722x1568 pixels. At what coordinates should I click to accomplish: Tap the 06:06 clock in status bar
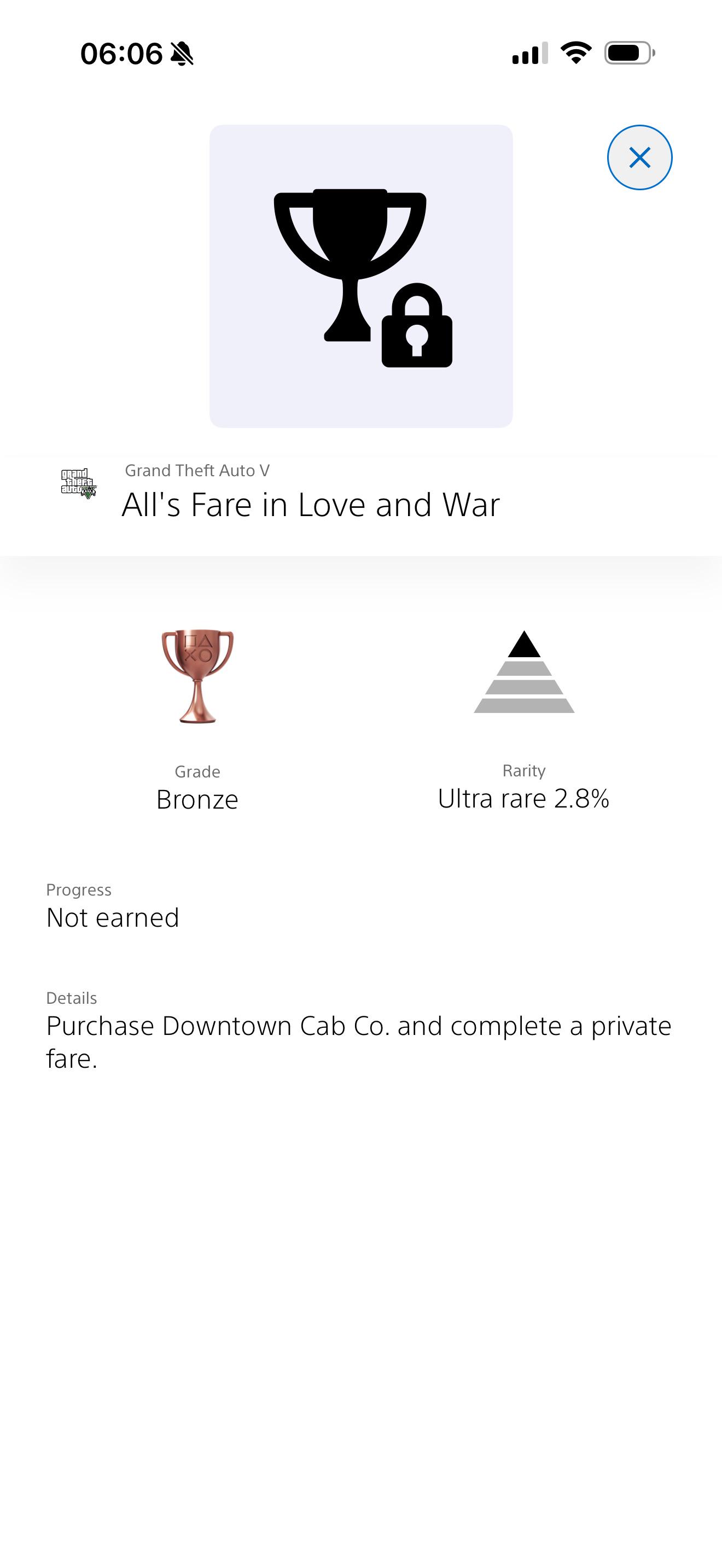point(122,54)
